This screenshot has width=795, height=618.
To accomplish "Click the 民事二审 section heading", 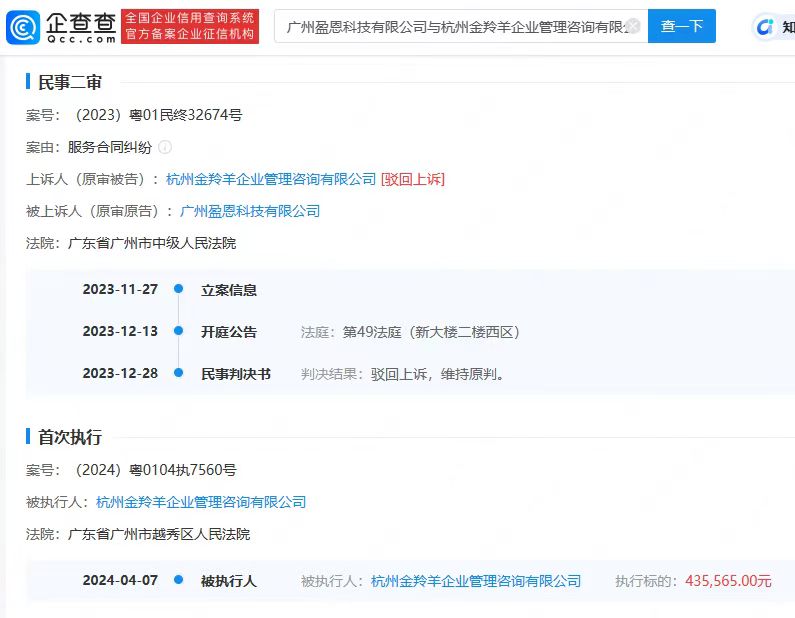I will (x=70, y=82).
